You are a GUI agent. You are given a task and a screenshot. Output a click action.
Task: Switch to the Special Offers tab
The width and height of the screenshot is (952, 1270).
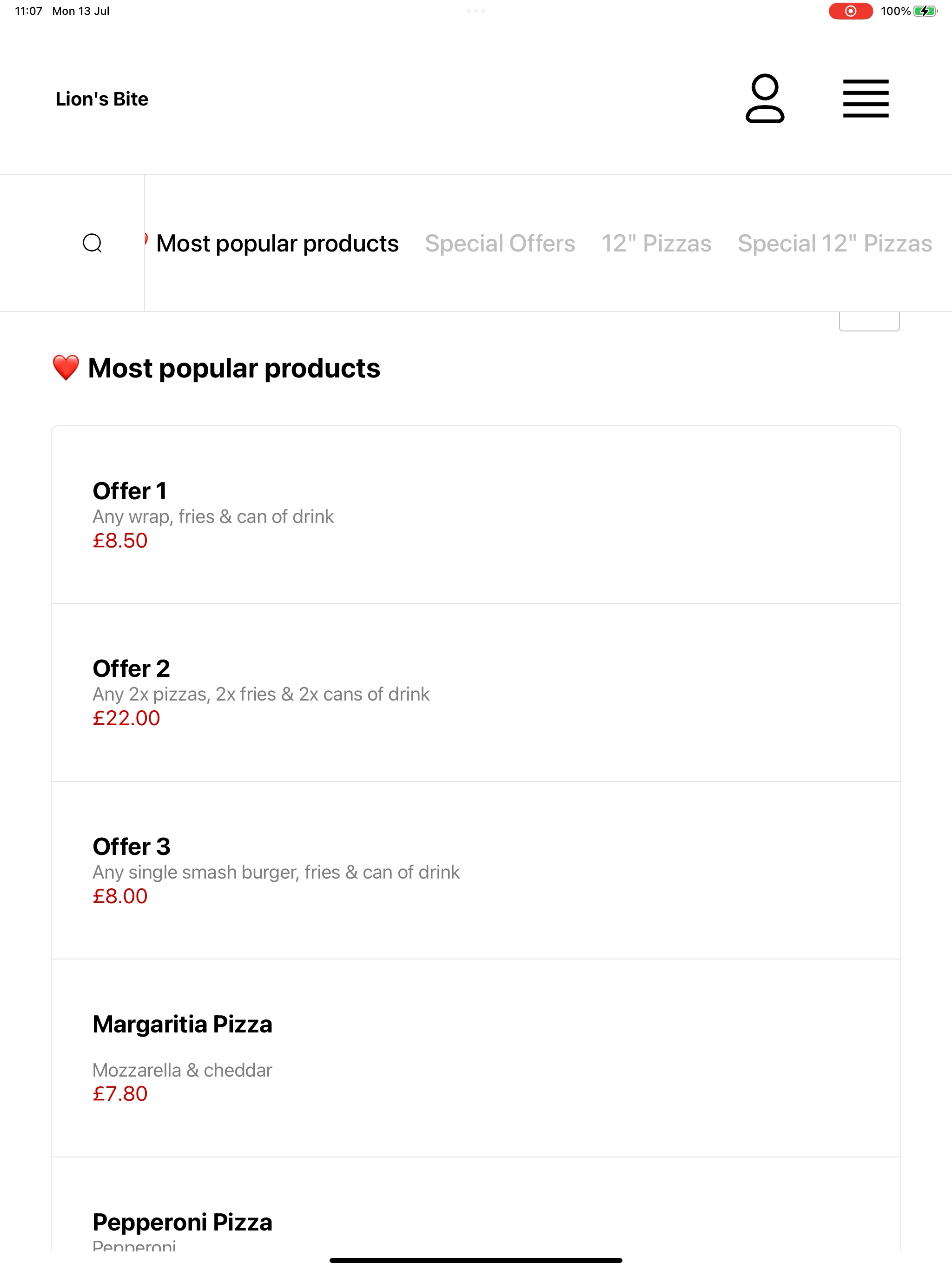click(500, 244)
